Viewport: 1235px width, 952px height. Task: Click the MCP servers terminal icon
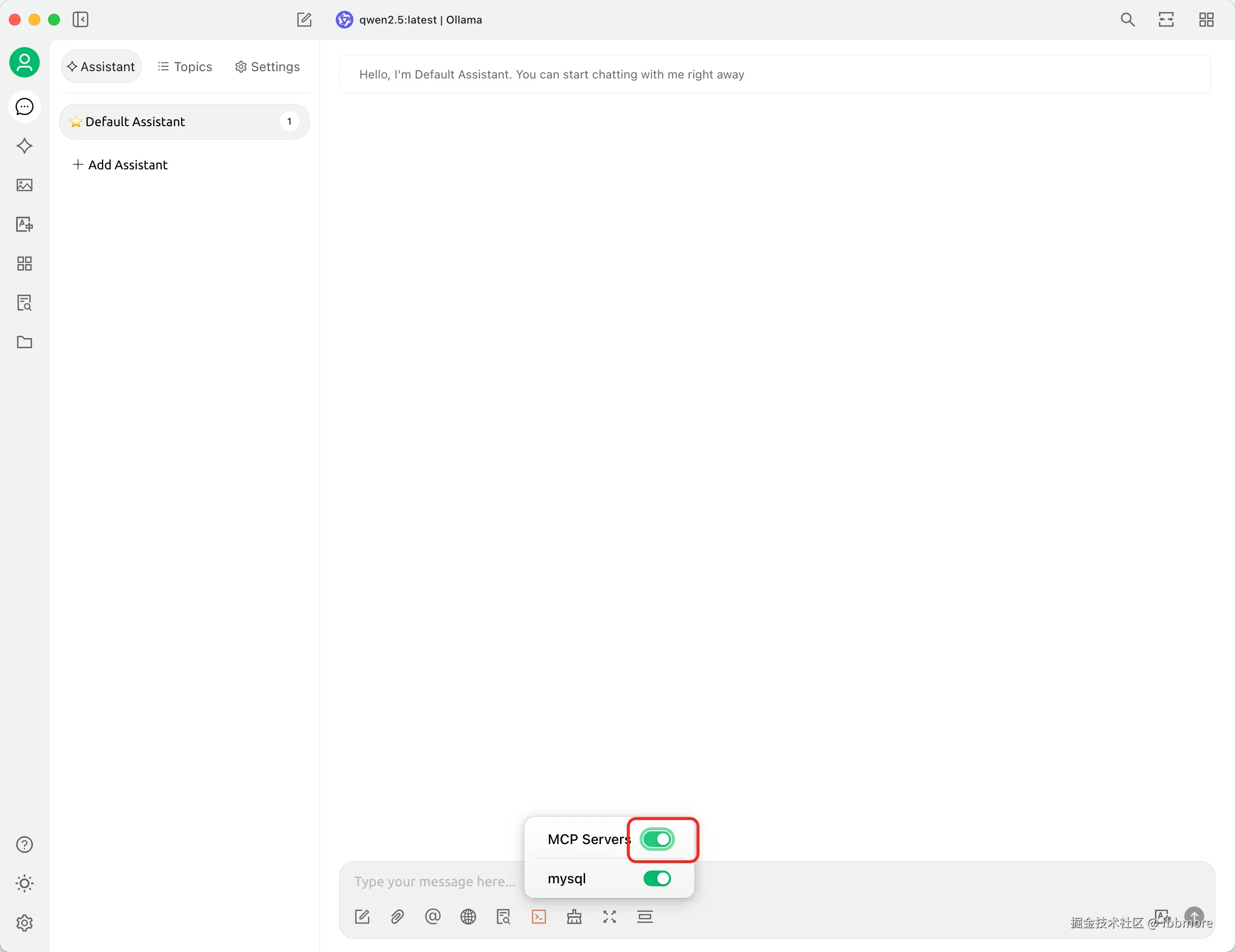(538, 916)
